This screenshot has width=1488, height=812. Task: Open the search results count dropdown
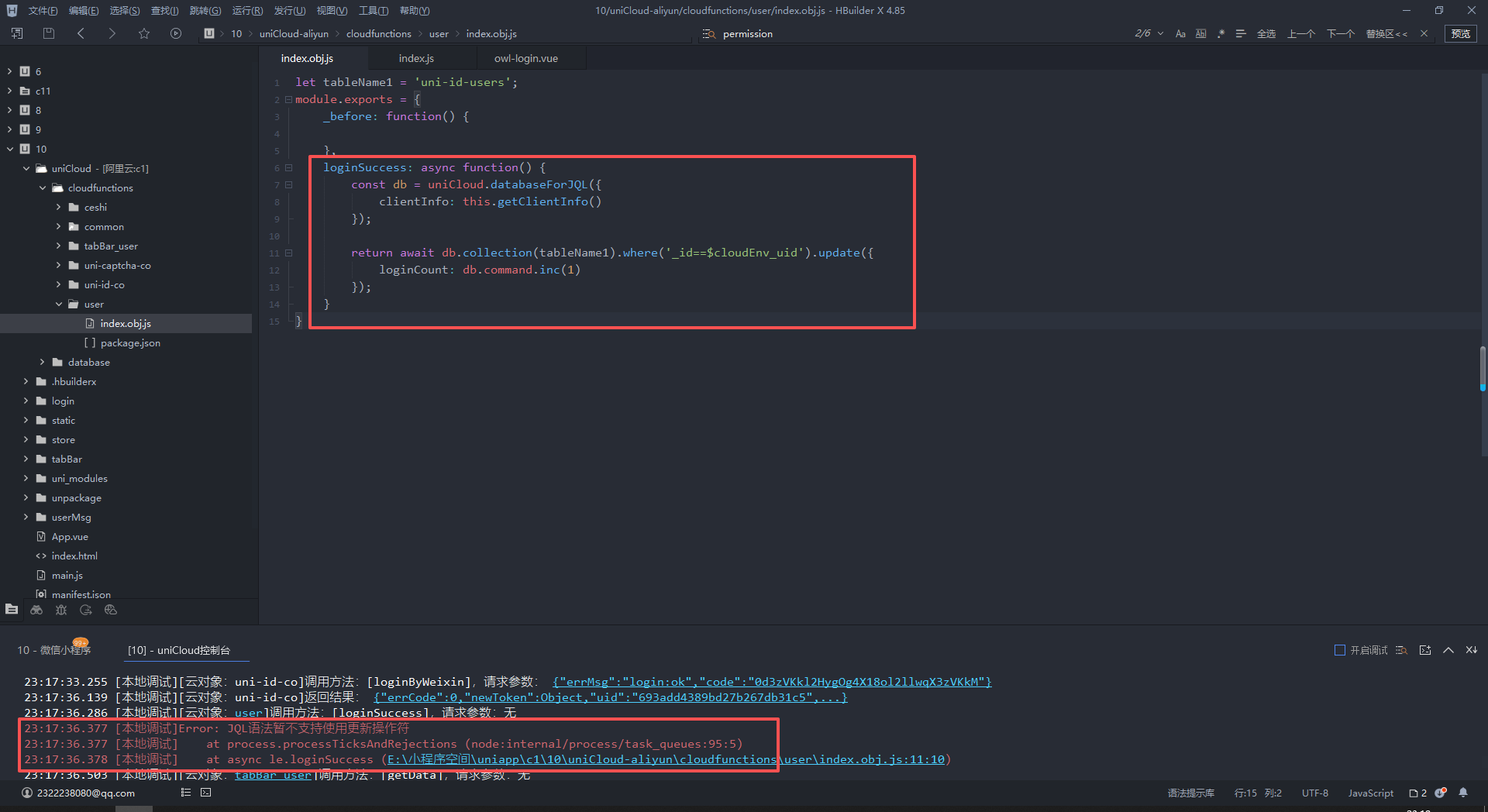pos(1160,33)
